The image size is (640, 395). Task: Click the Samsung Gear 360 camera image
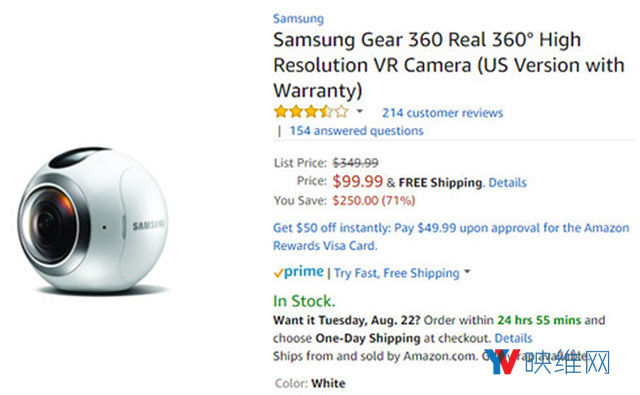click(x=93, y=220)
